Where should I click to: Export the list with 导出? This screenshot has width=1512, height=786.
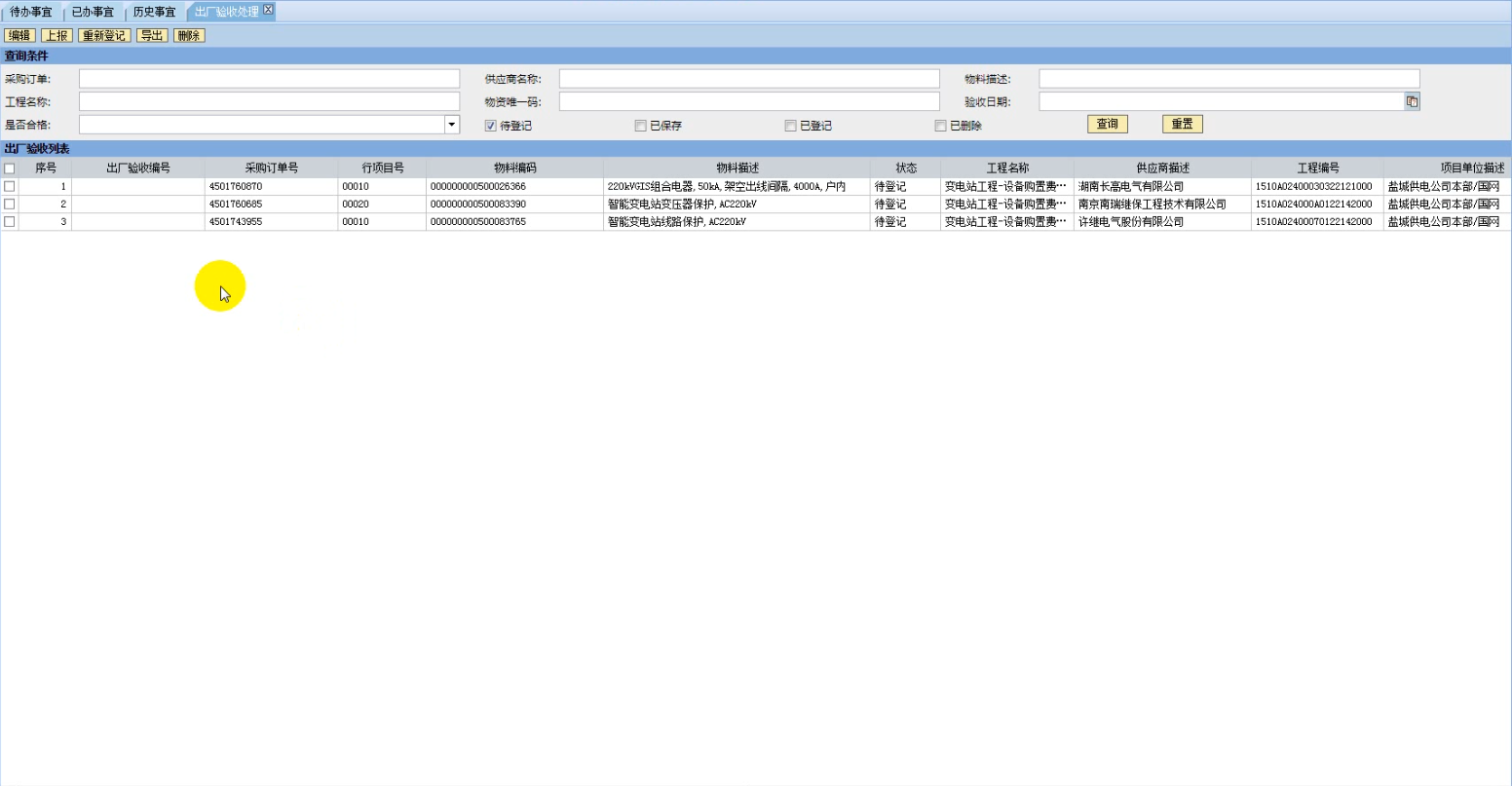(x=152, y=36)
